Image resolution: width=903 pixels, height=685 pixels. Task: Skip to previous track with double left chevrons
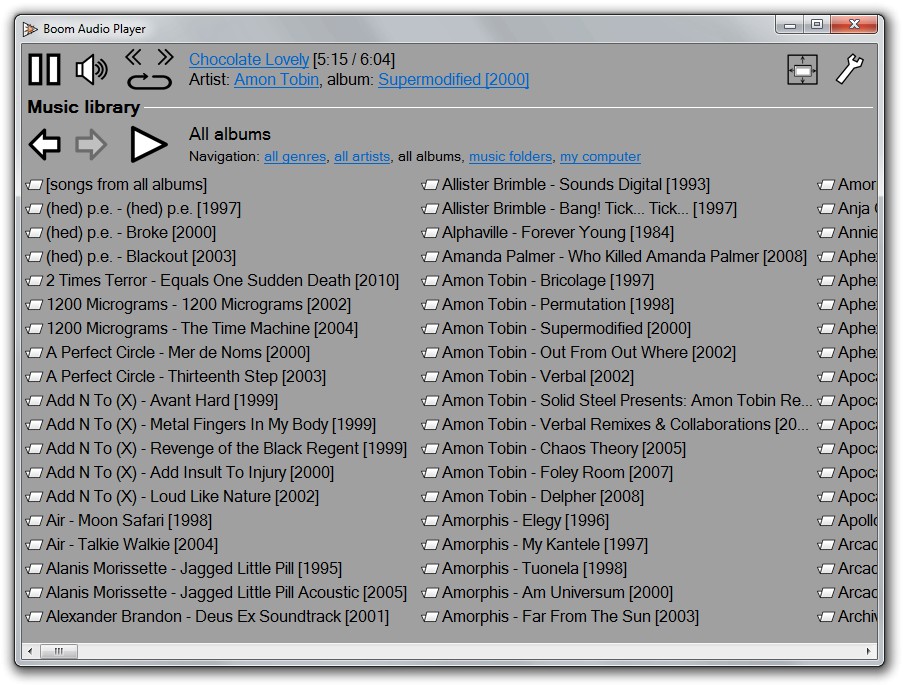coord(134,57)
